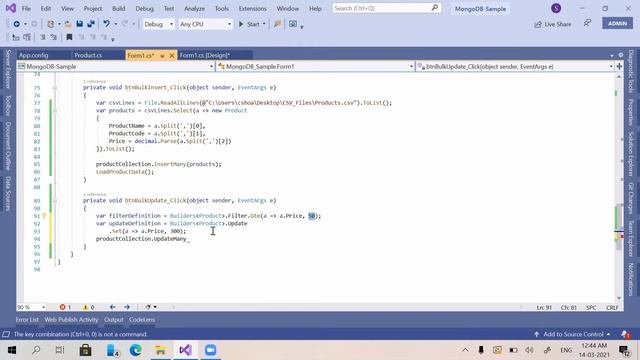Click the Navigate Backward toolbar icon

16,24
